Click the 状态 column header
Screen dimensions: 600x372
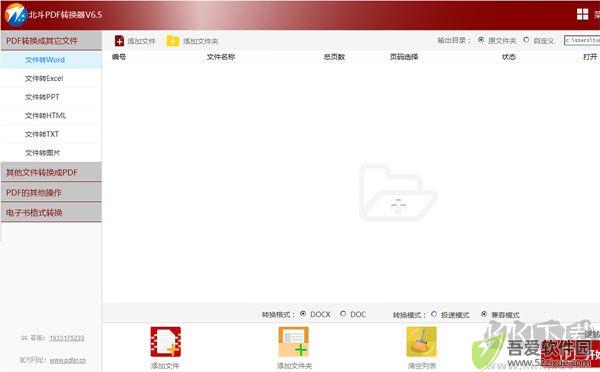click(x=509, y=57)
